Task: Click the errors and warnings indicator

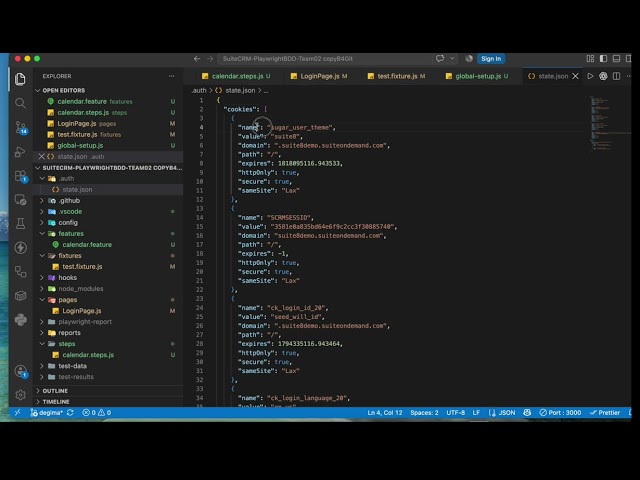Action: pyautogui.click(x=97, y=413)
